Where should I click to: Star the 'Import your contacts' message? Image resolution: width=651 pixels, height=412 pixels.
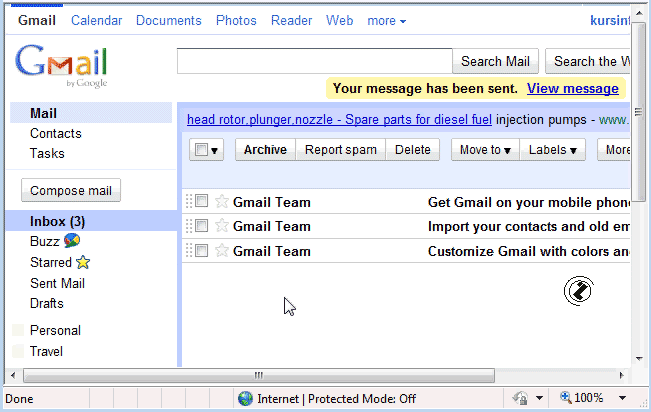(x=222, y=226)
